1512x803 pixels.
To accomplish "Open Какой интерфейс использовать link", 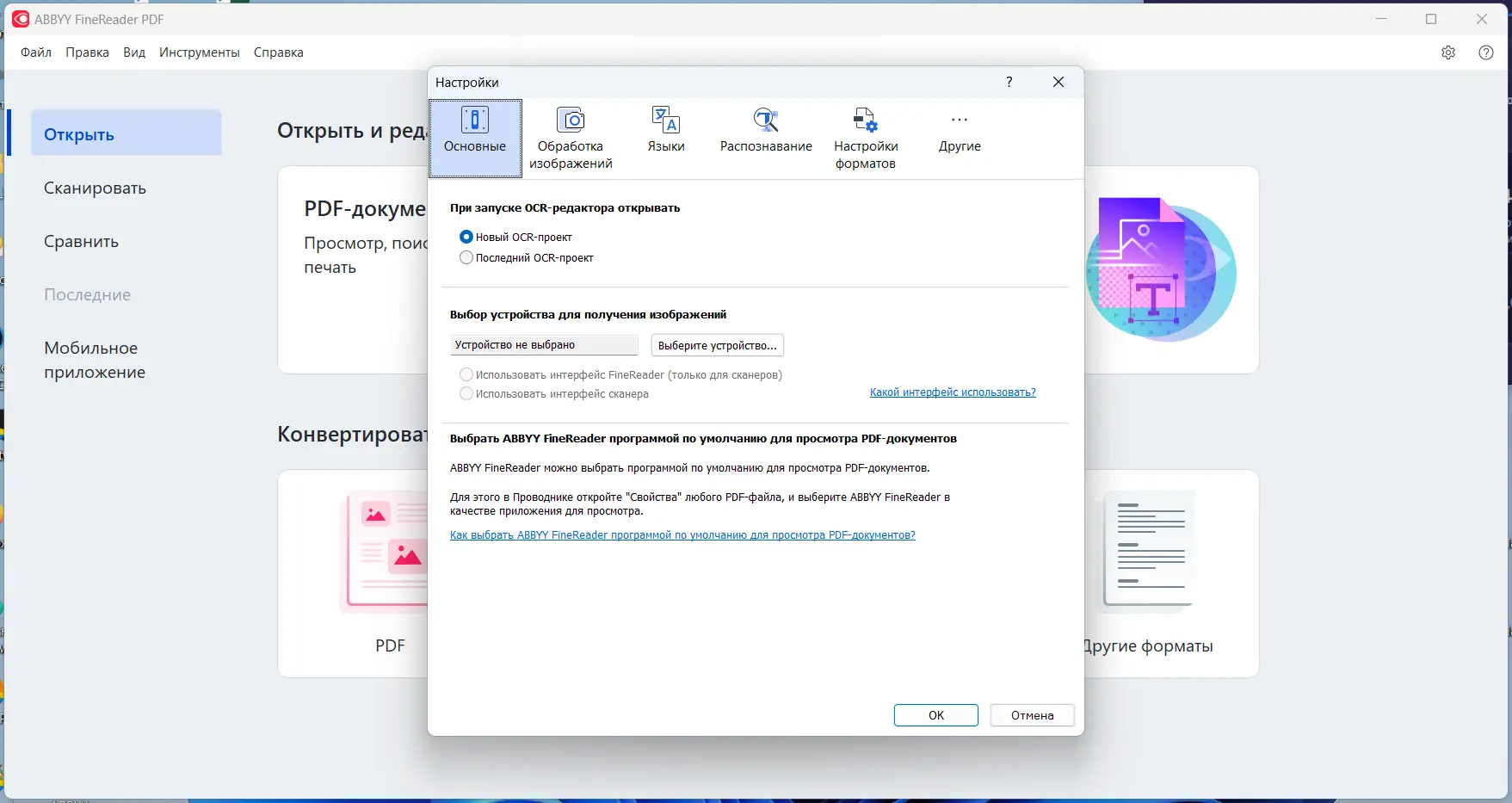I will point(953,392).
